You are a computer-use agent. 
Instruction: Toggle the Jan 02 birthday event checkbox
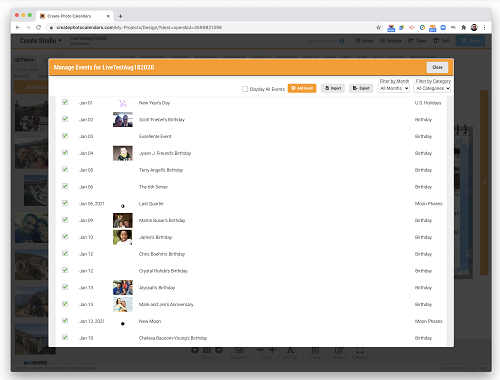click(x=65, y=119)
